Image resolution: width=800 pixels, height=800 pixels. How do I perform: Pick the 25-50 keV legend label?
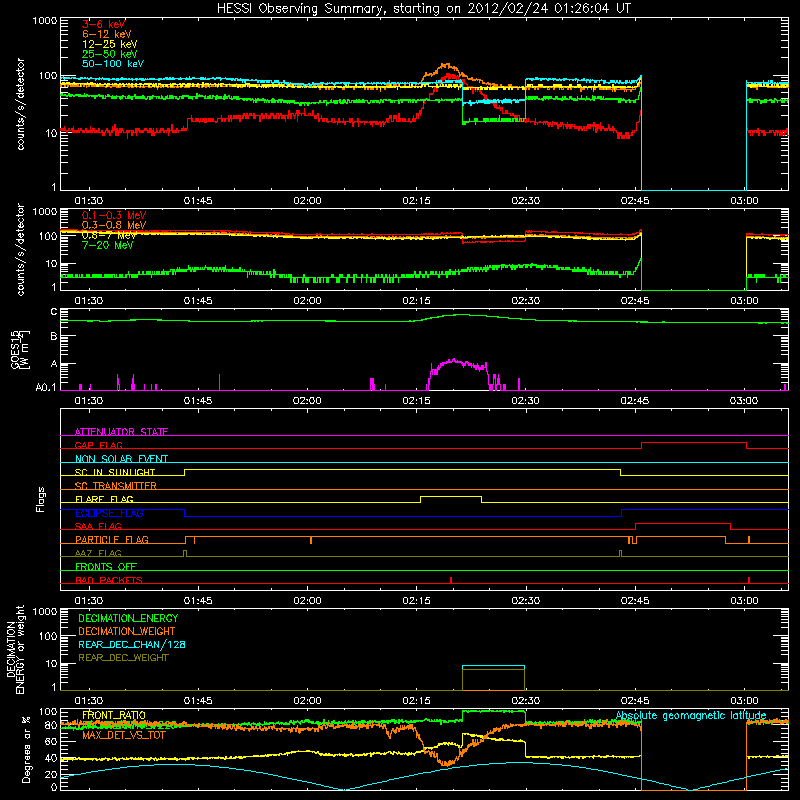[x=110, y=54]
